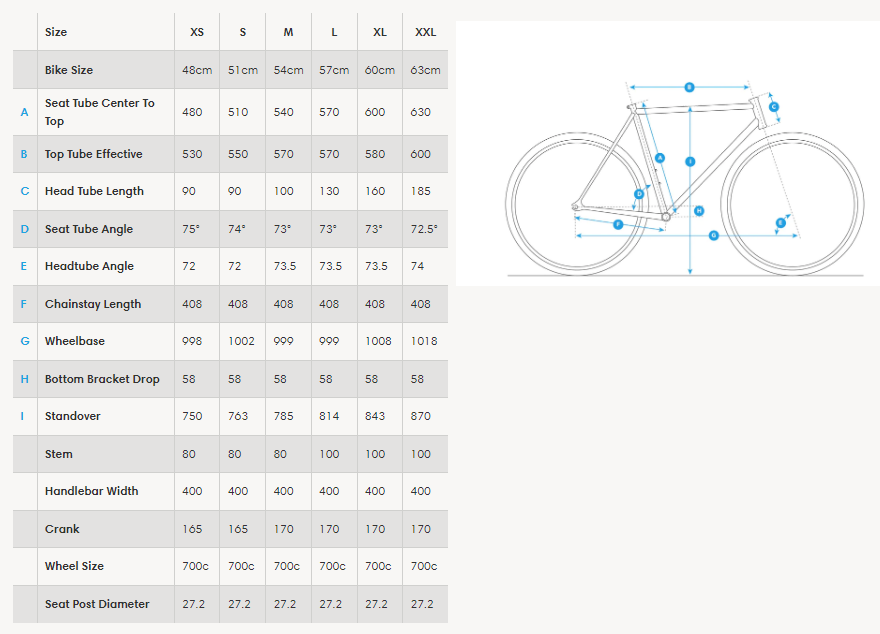Click the I standover marker in the diagram

click(690, 161)
